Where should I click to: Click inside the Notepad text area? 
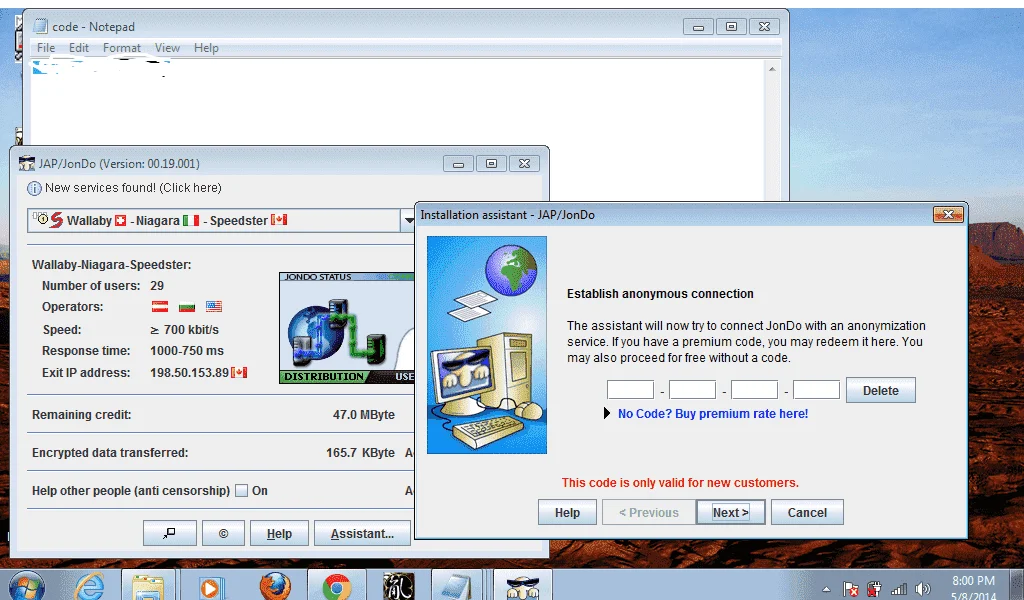click(x=397, y=131)
